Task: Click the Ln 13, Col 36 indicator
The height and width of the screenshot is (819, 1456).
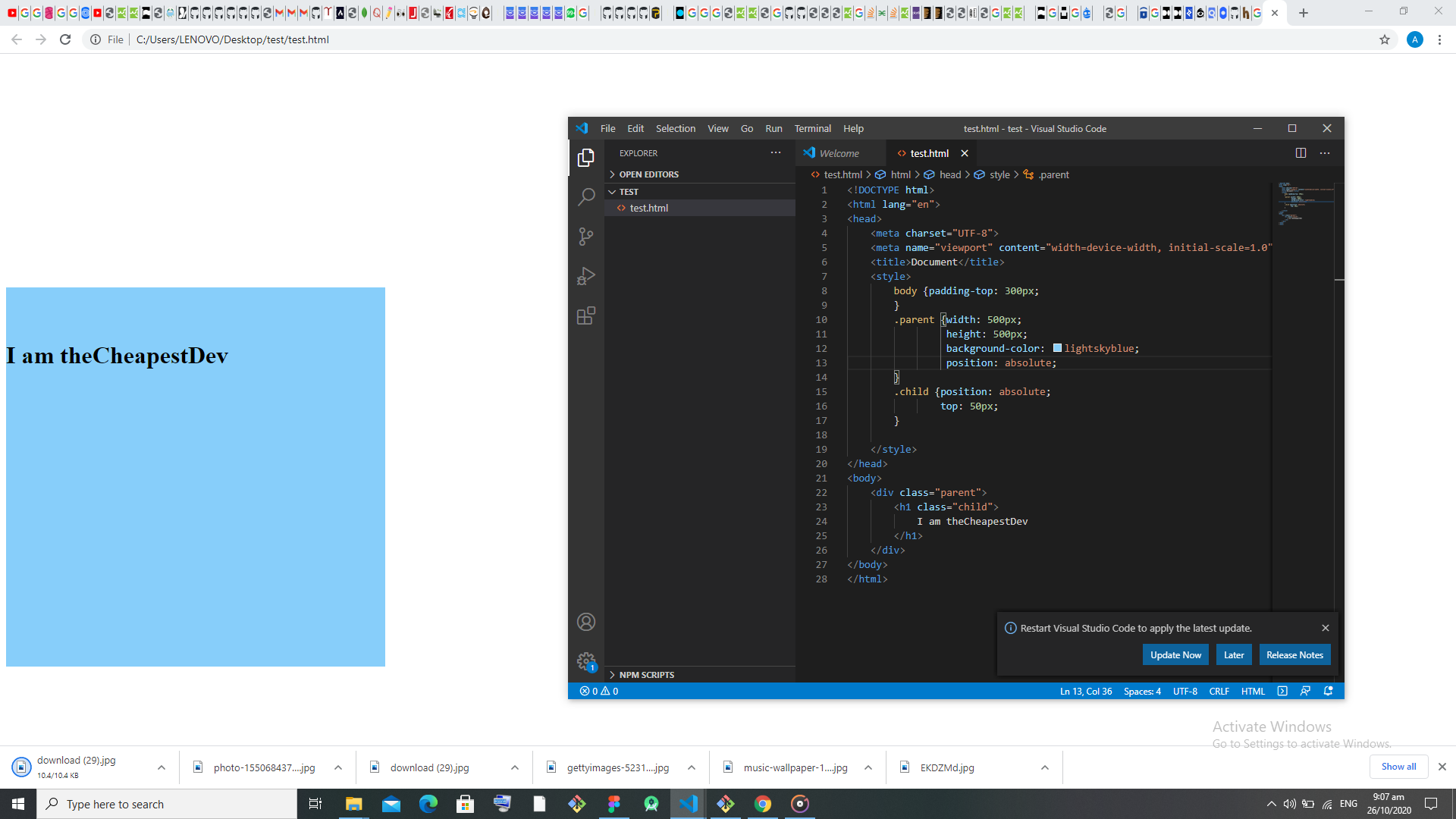Action: (x=1085, y=691)
